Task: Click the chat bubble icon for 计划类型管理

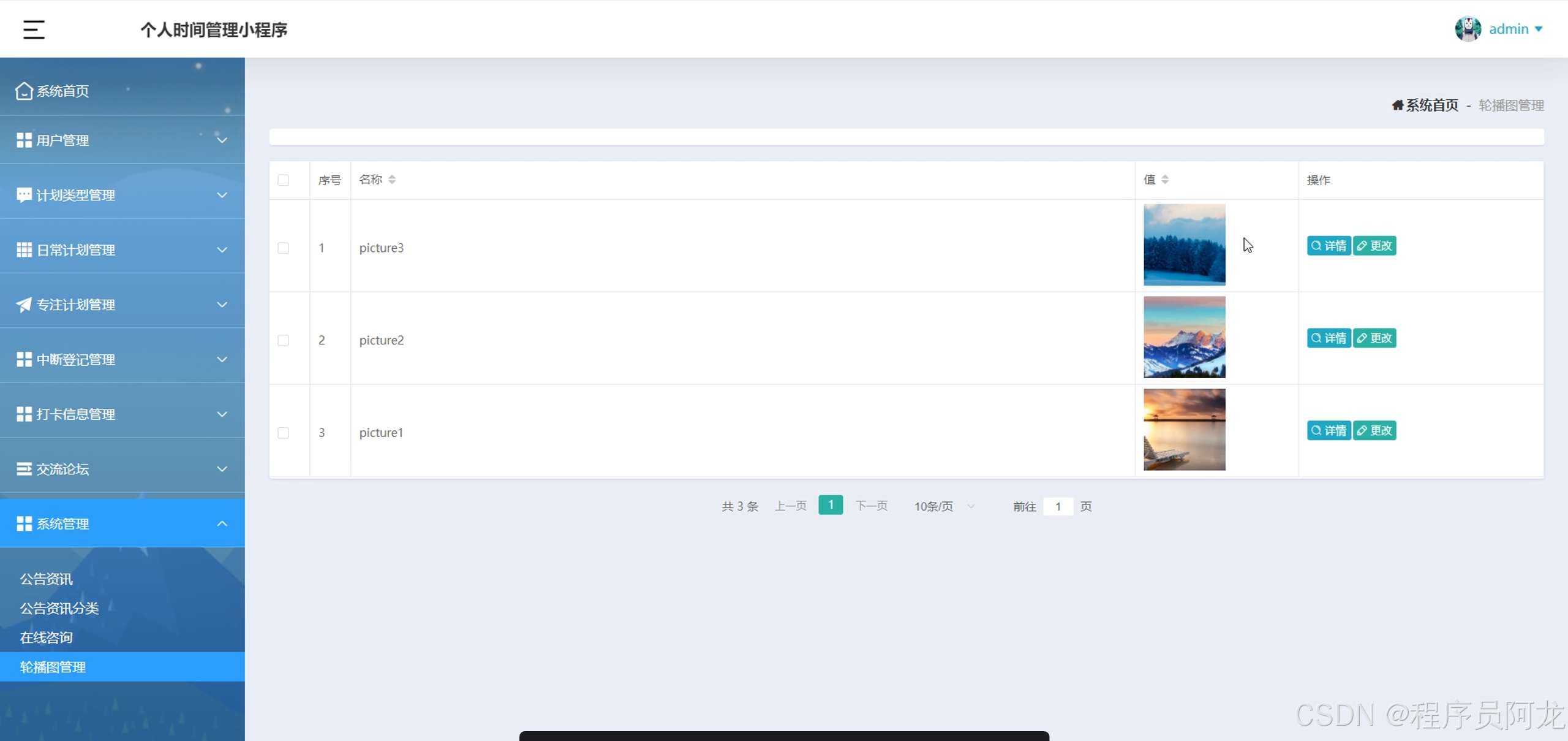Action: [x=24, y=195]
